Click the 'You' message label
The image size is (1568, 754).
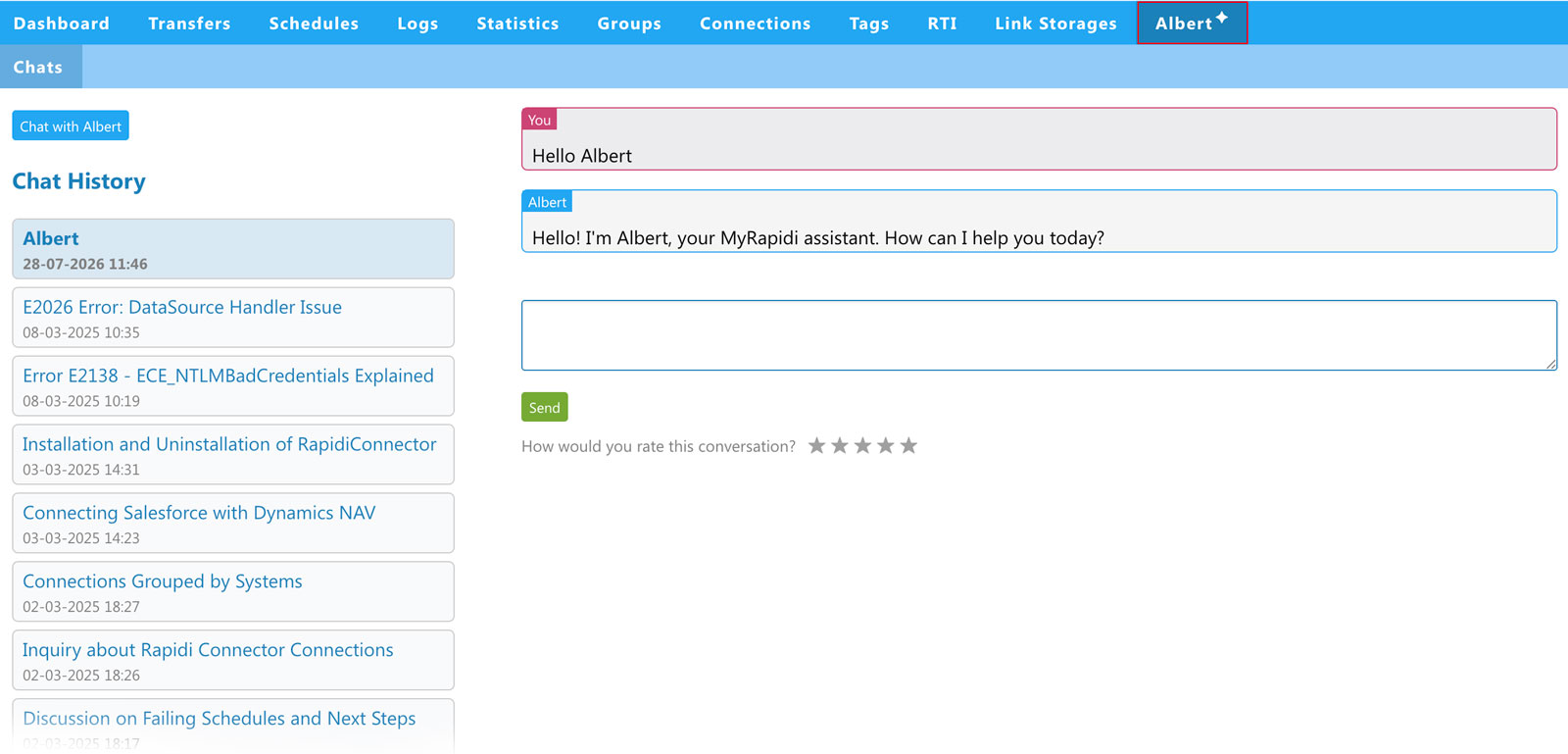pos(539,120)
